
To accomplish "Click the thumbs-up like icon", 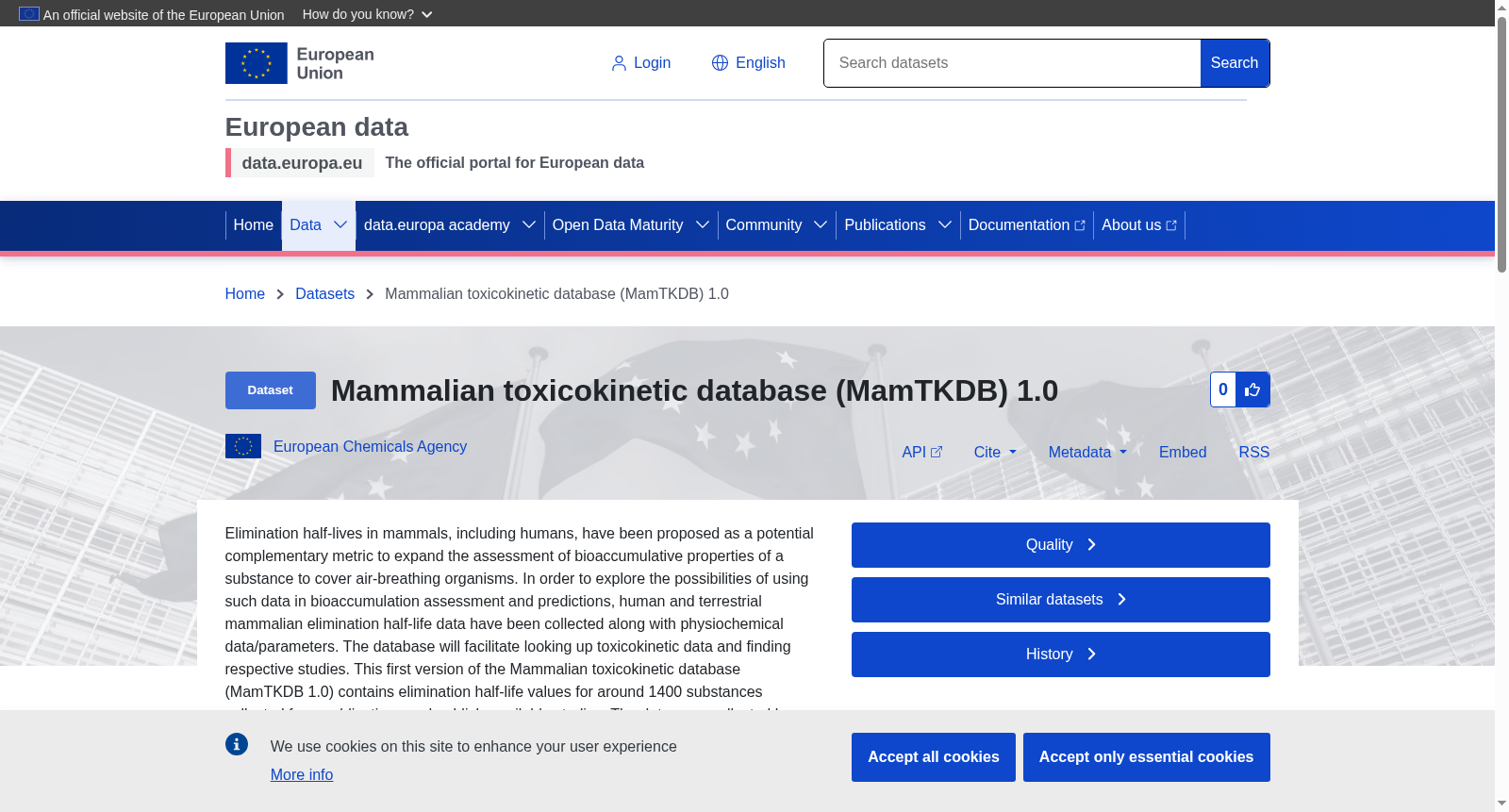I will click(x=1252, y=389).
